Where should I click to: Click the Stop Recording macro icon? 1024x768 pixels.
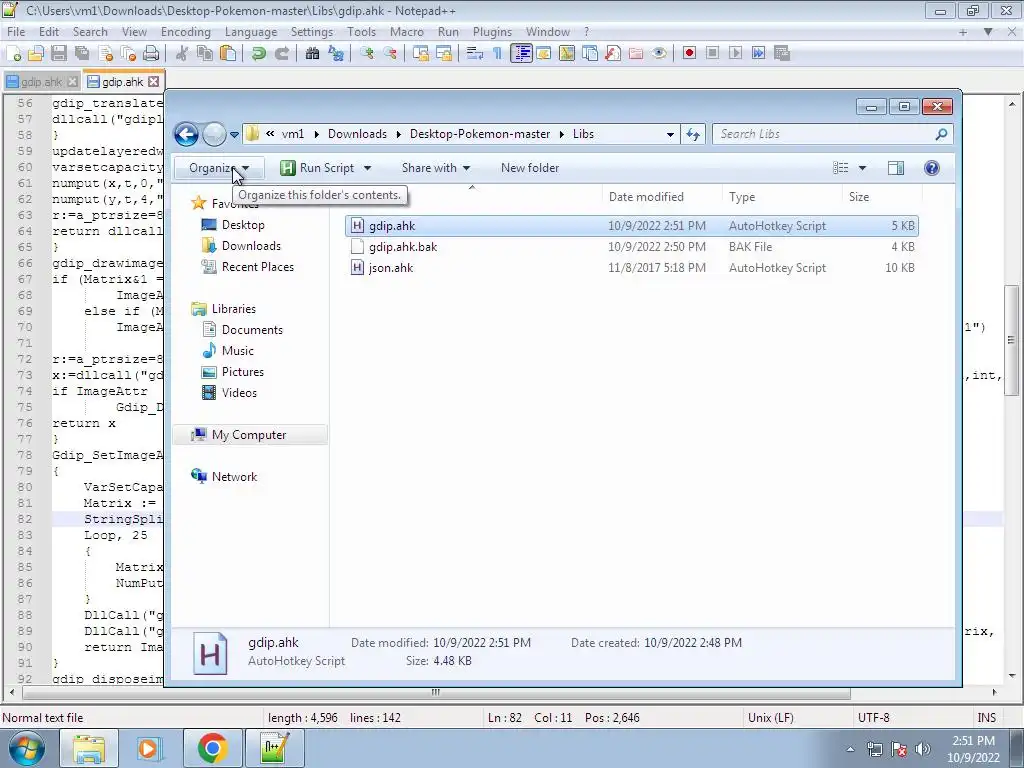click(712, 54)
